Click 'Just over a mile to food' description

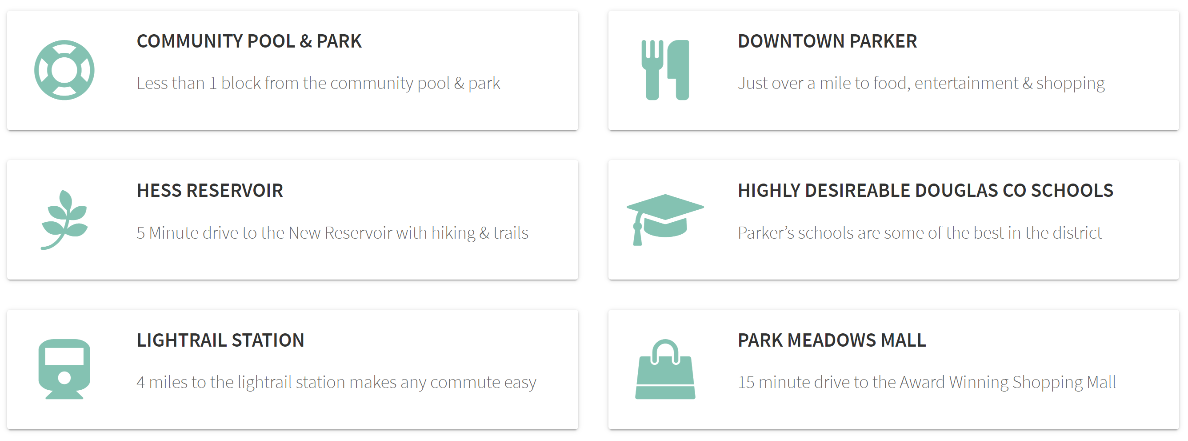[x=921, y=83]
